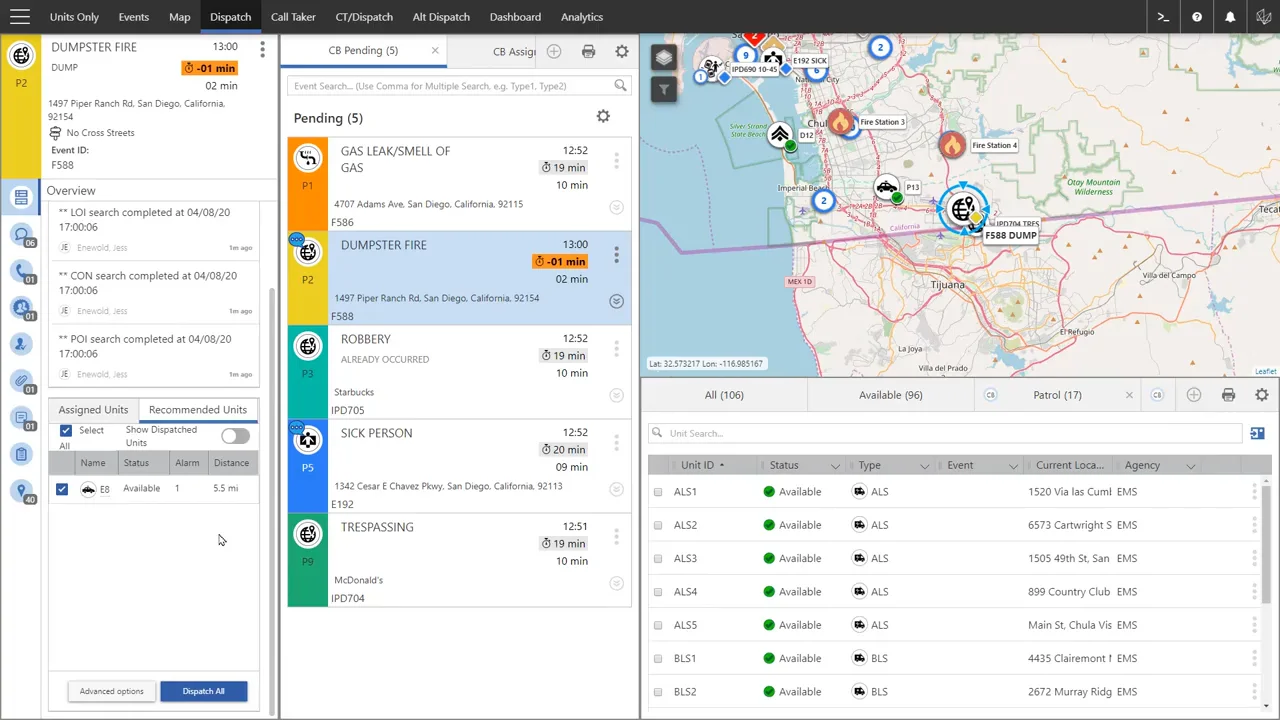Screen dimensions: 1280x720
Task: Check the ALS1 unit row checkbox
Action: click(658, 492)
